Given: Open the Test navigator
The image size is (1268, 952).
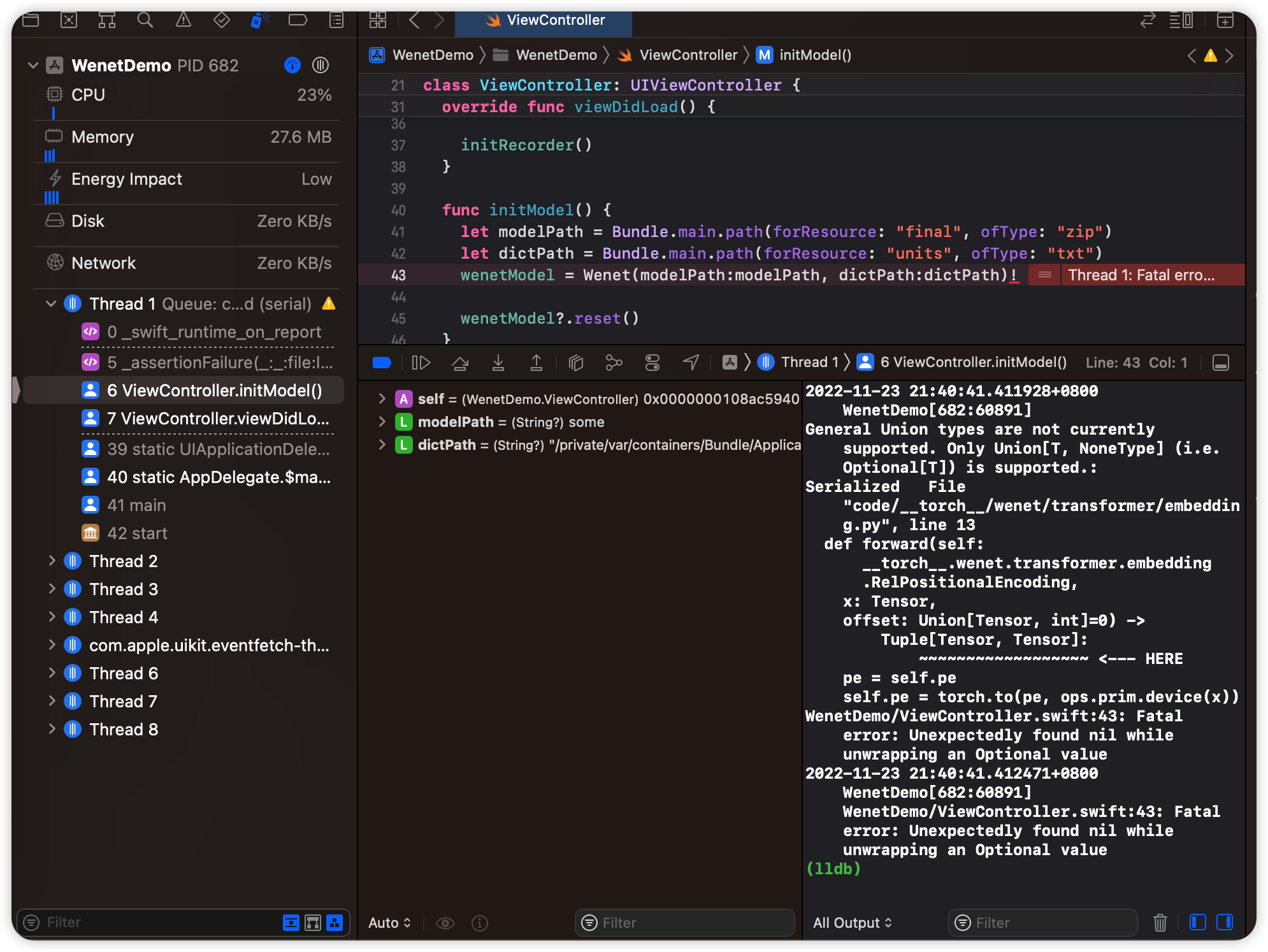Looking at the screenshot, I should click(221, 20).
